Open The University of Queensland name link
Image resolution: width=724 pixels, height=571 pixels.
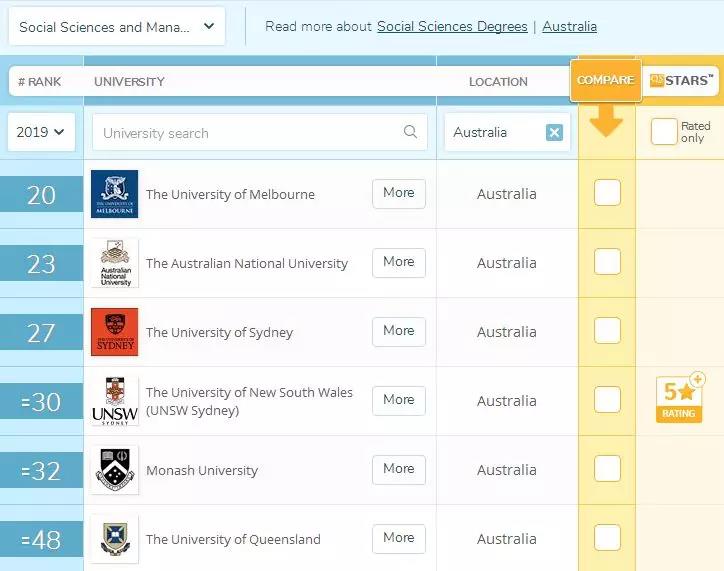pos(233,539)
